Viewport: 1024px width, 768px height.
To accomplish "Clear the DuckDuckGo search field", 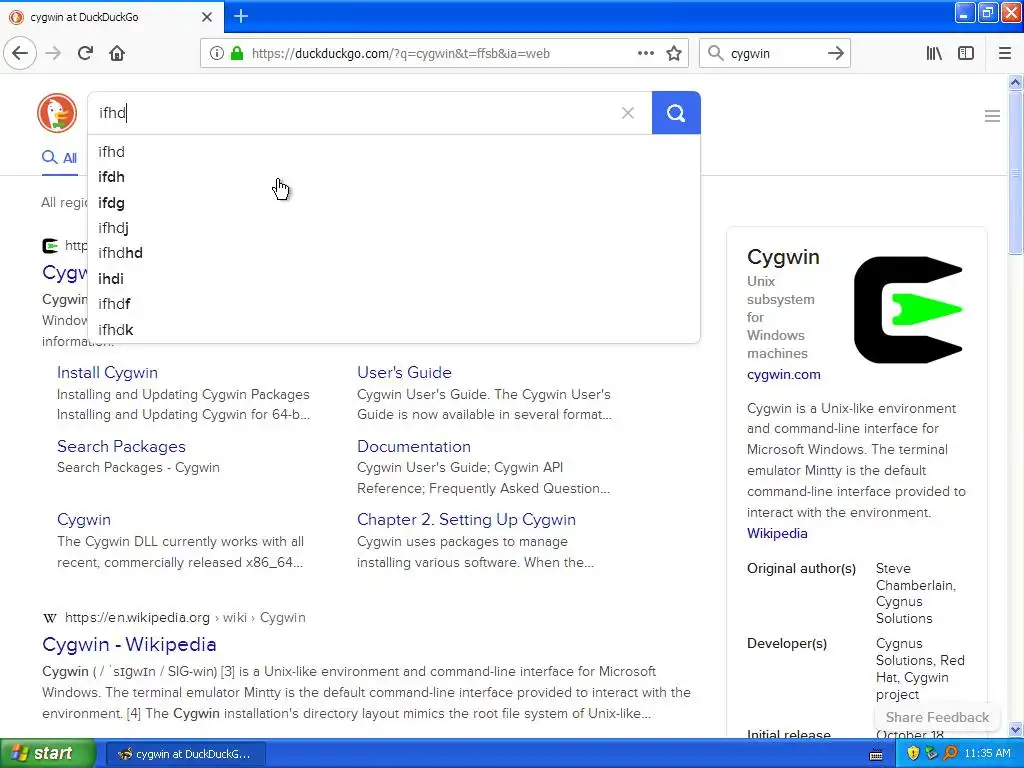I will pyautogui.click(x=628, y=113).
